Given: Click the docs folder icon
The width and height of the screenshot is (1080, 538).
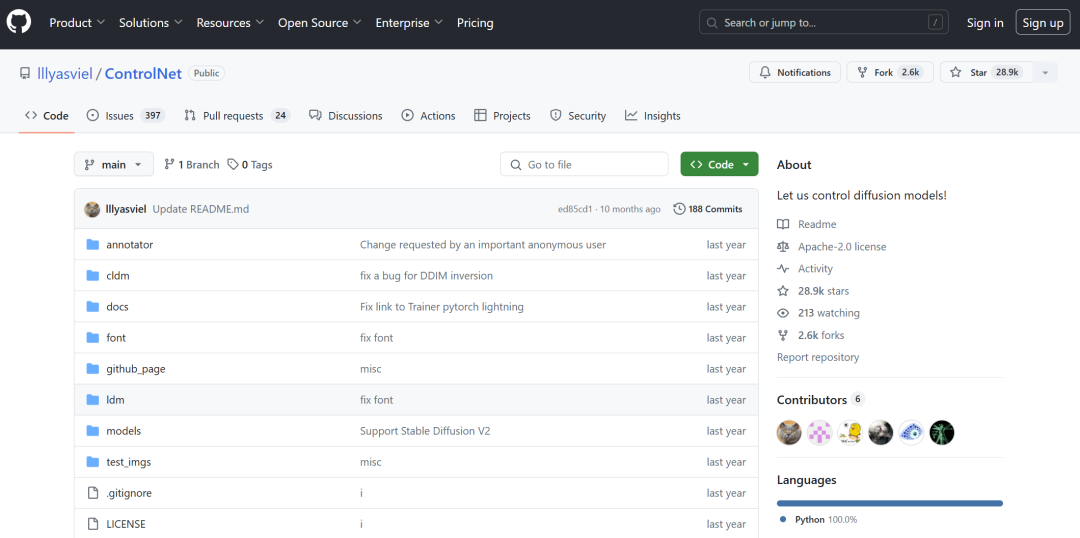Looking at the screenshot, I should (93, 307).
